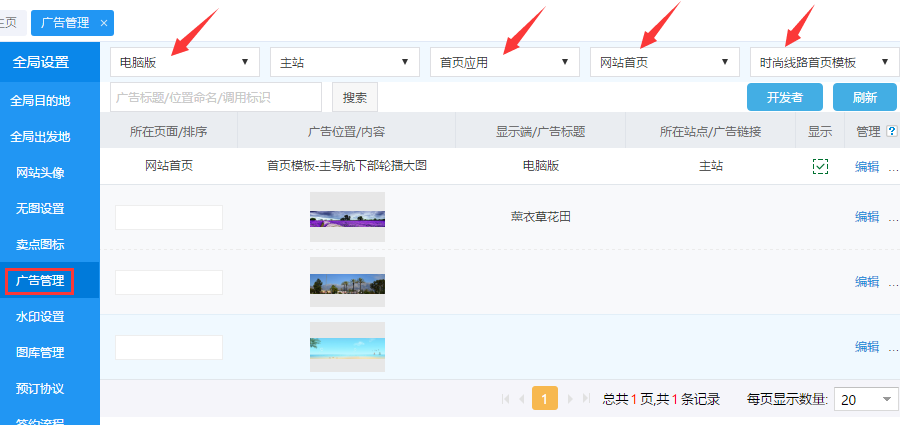Click the next page arrow icon

coord(571,399)
